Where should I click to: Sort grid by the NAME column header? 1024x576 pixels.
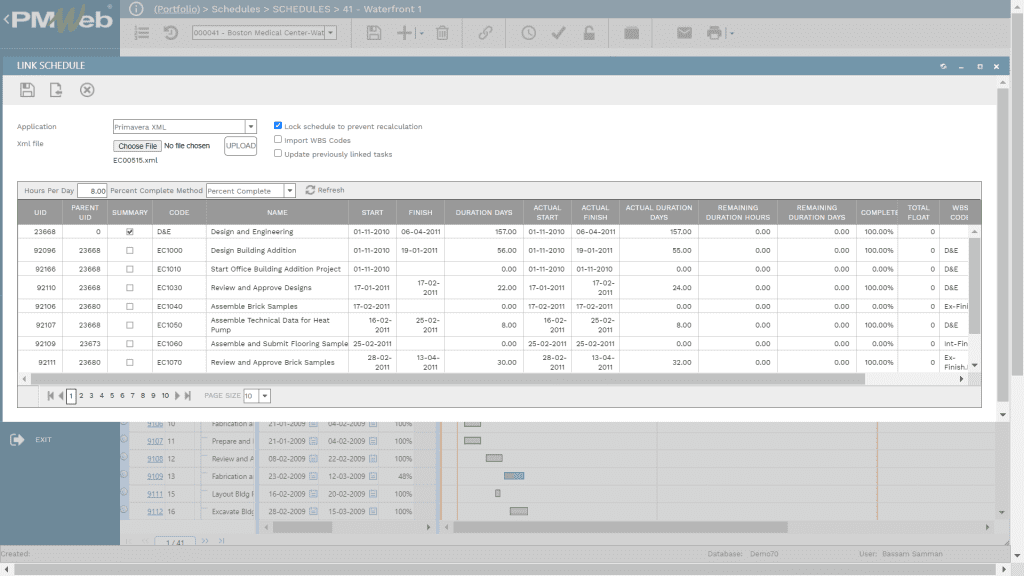277,212
